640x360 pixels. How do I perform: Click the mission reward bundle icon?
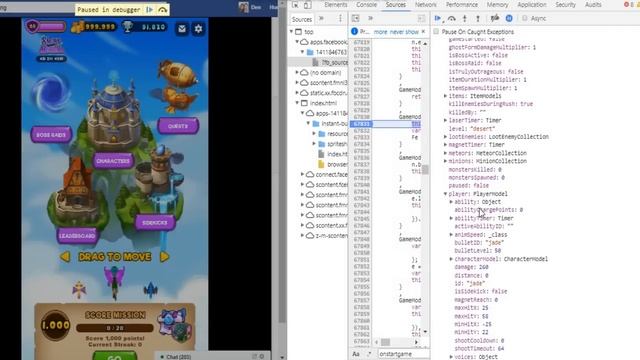tap(174, 325)
